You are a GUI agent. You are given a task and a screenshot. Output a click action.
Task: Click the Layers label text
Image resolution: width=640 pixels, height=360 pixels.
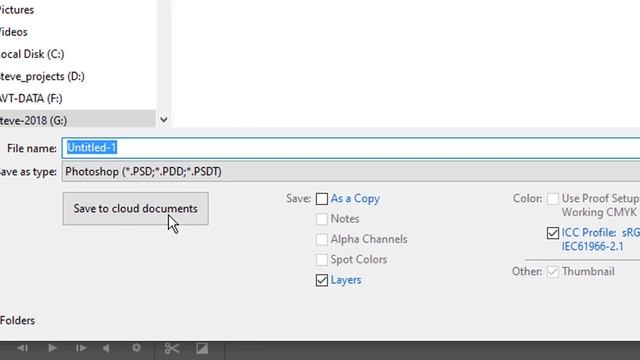[346, 280]
